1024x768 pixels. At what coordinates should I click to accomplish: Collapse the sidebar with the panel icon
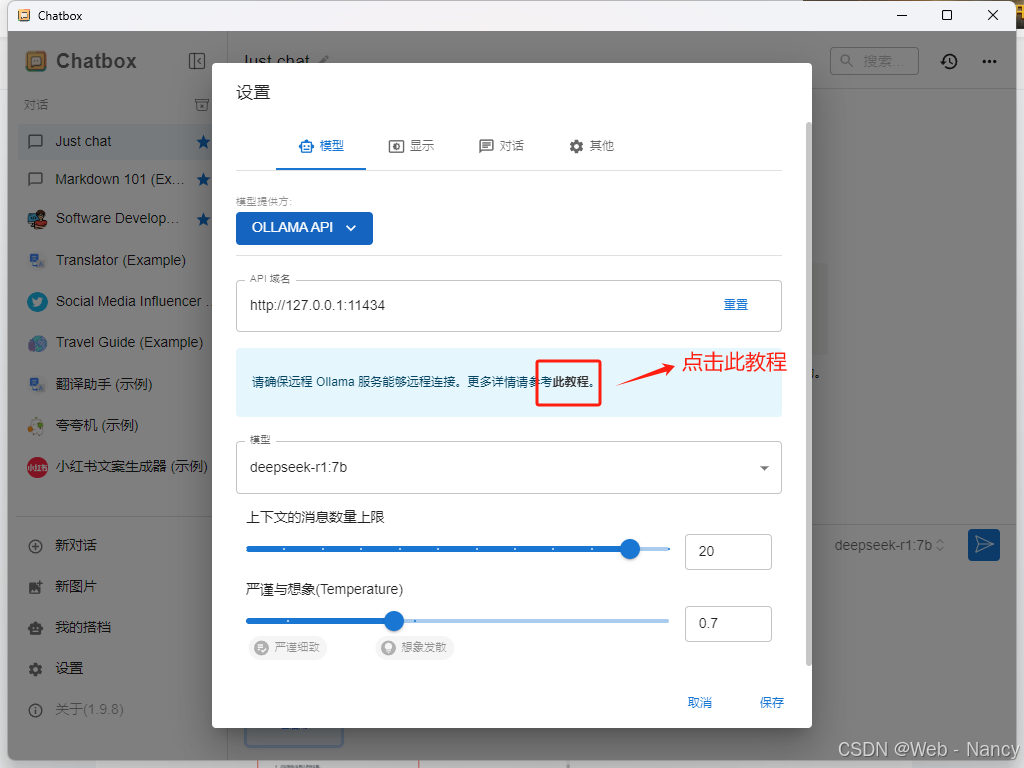[x=197, y=61]
